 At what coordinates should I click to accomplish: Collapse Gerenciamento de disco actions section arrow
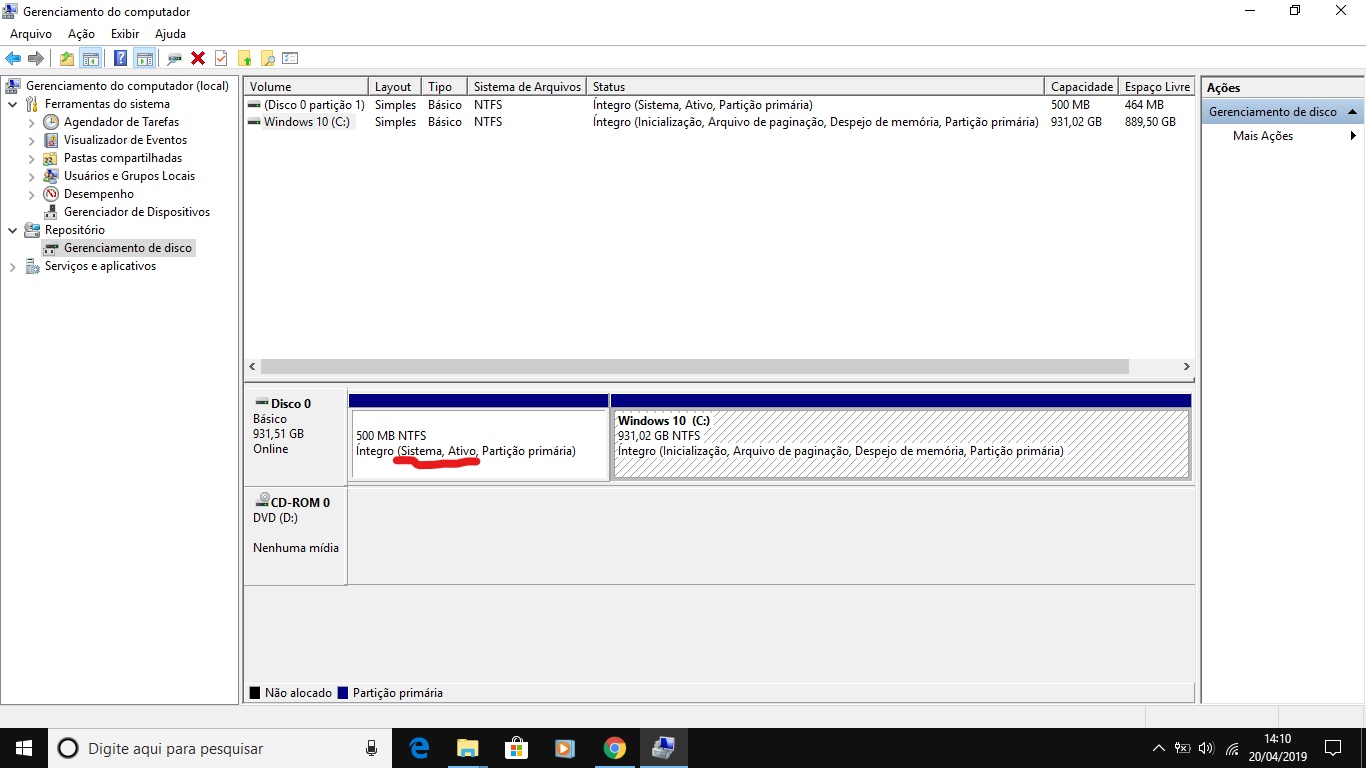[x=1352, y=112]
